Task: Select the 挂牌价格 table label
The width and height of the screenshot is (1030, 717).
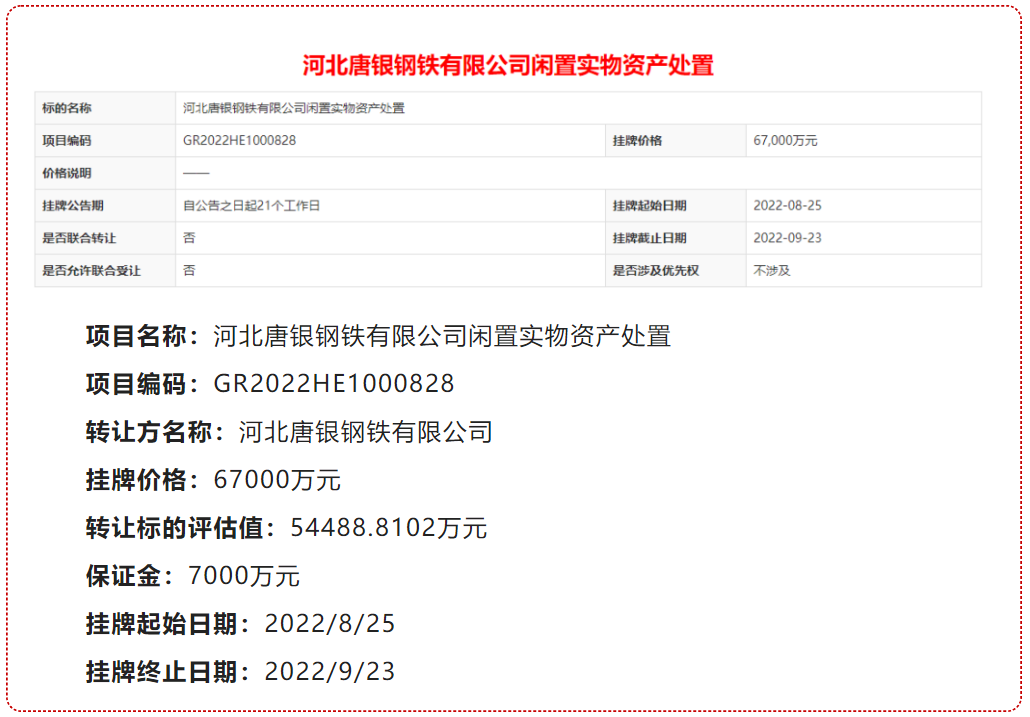Action: [x=675, y=141]
